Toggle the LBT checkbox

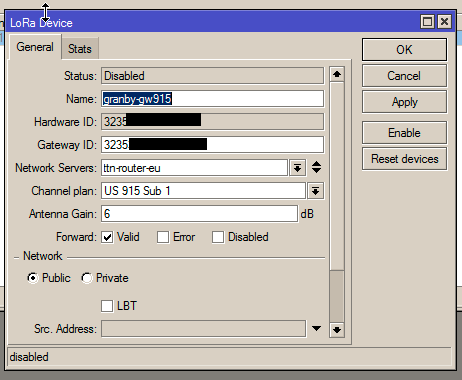click(107, 306)
